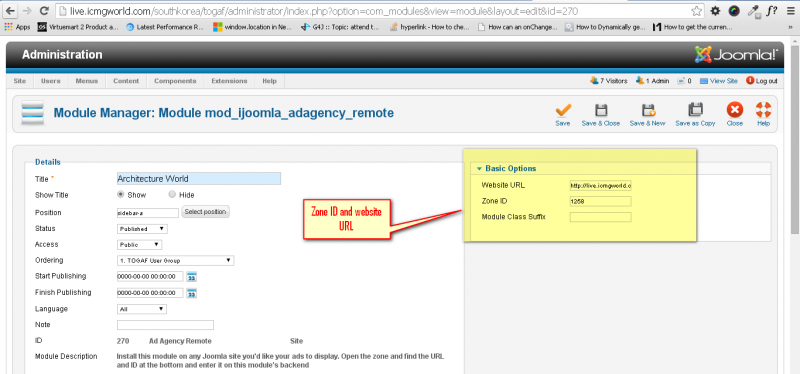
Task: Open the Chrome hamburger menu
Action: 790,11
